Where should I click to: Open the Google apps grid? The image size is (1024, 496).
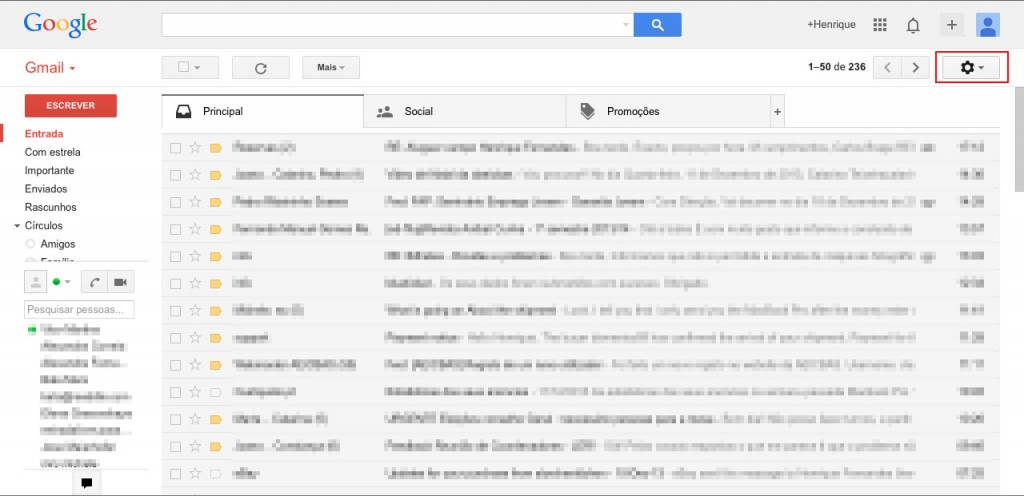pos(880,25)
